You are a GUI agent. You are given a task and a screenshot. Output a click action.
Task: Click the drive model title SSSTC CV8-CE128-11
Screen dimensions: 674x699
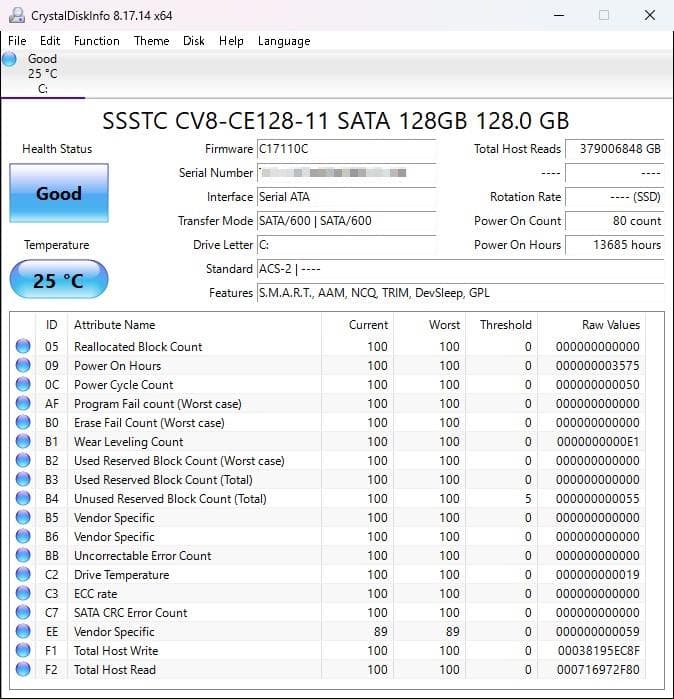click(336, 121)
